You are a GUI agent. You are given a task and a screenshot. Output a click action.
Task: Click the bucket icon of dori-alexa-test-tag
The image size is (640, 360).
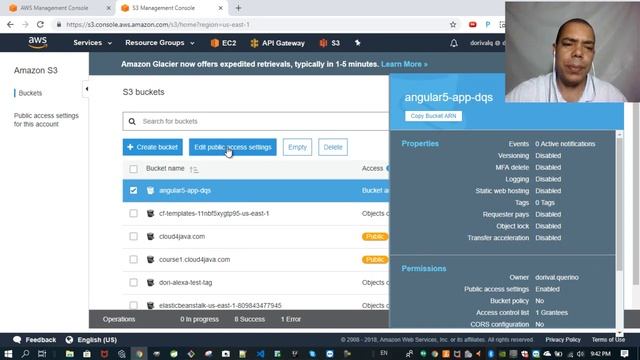click(151, 282)
